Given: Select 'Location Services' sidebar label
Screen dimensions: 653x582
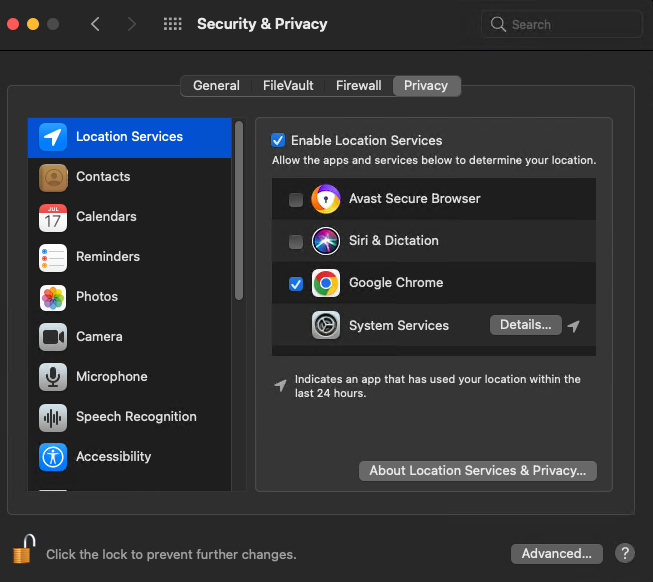Looking at the screenshot, I should tap(129, 137).
